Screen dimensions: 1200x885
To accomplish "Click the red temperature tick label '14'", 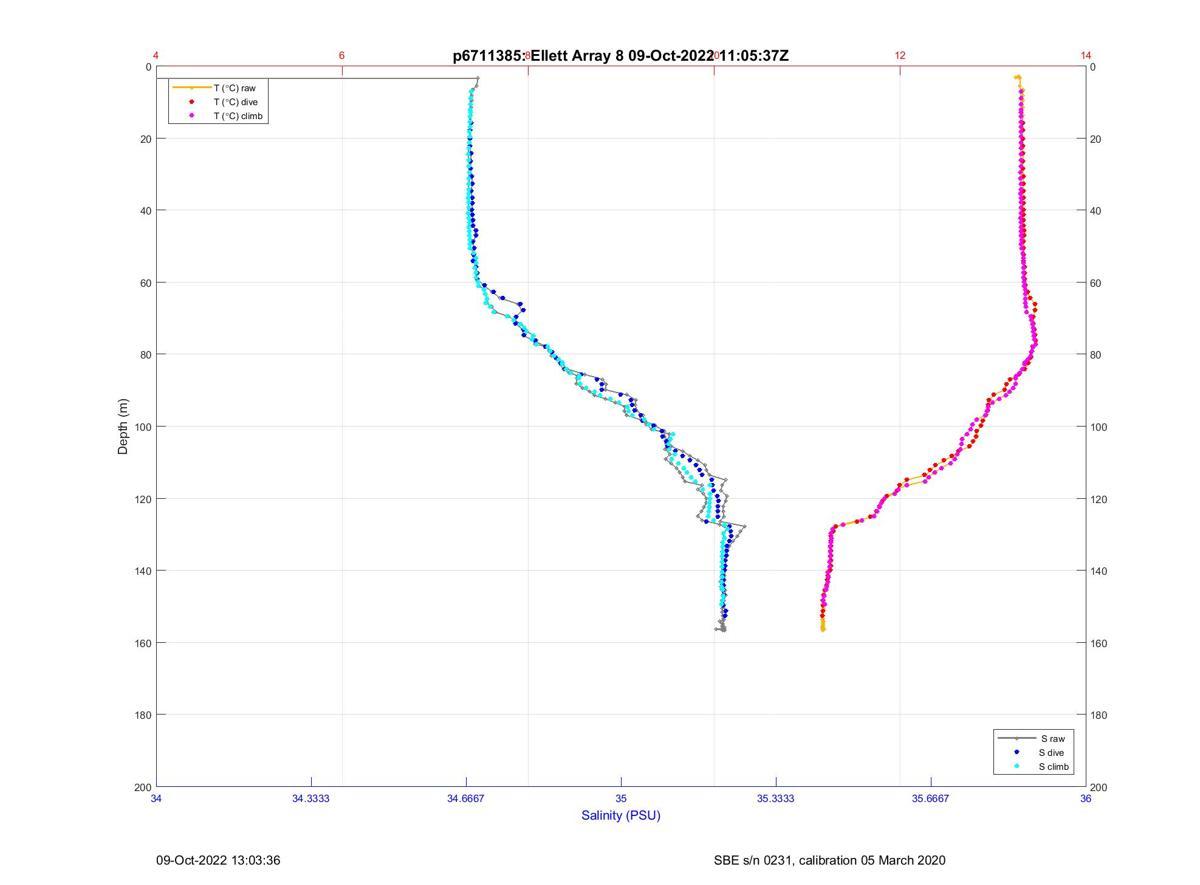I will (1086, 55).
